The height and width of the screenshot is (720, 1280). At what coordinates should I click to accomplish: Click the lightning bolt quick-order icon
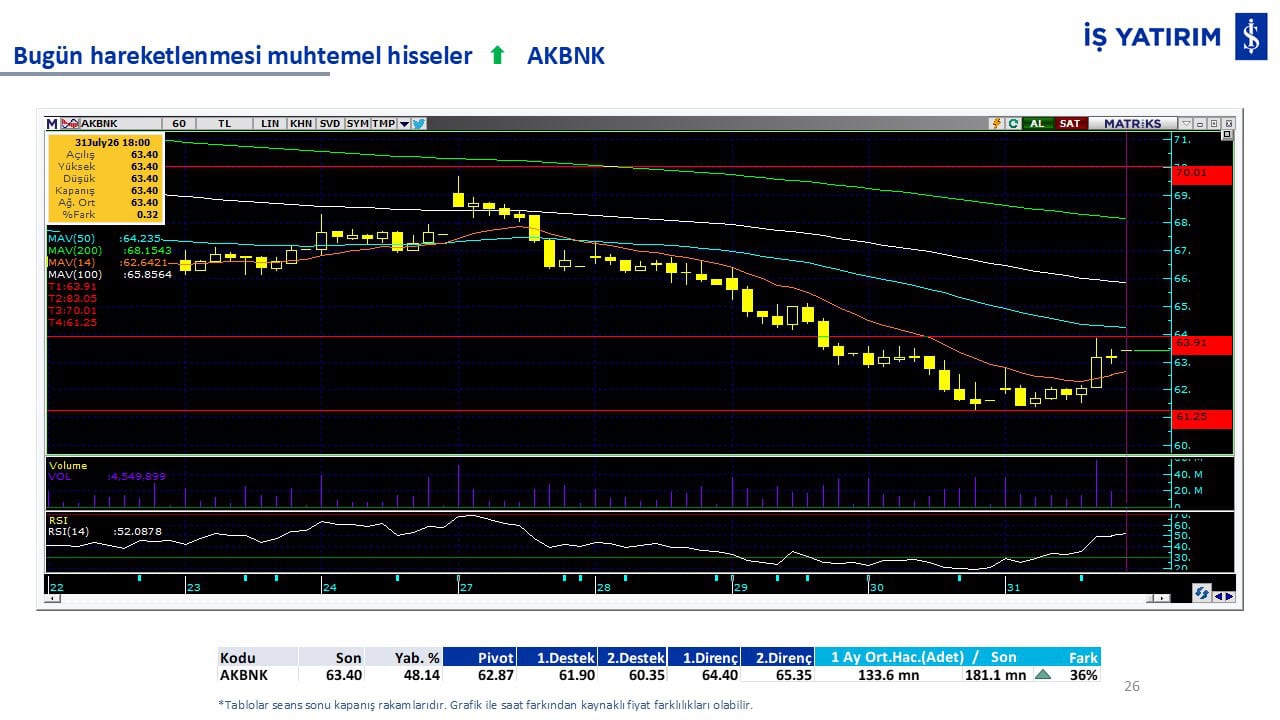996,124
